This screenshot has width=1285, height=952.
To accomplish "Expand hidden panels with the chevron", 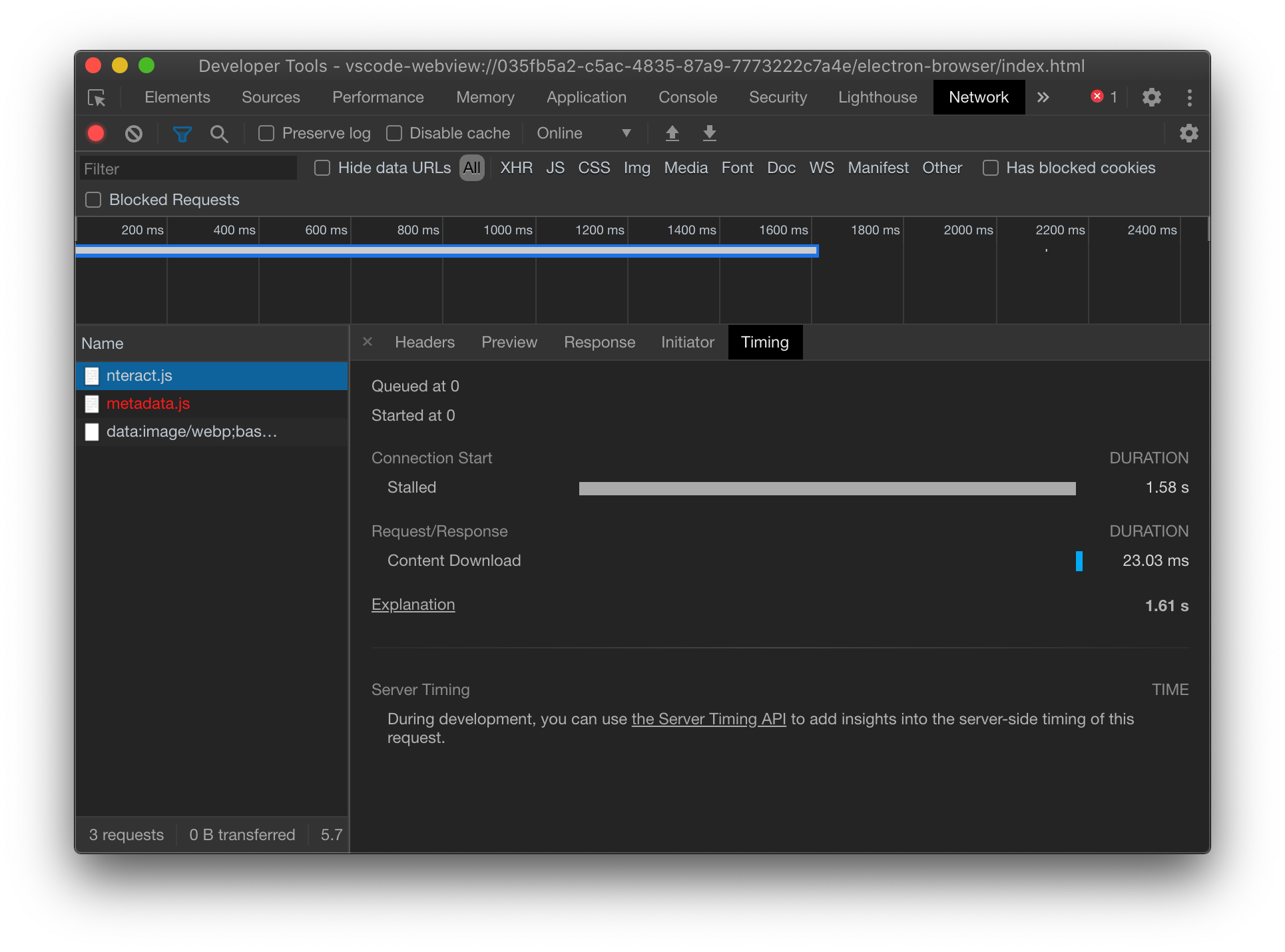I will (x=1043, y=97).
